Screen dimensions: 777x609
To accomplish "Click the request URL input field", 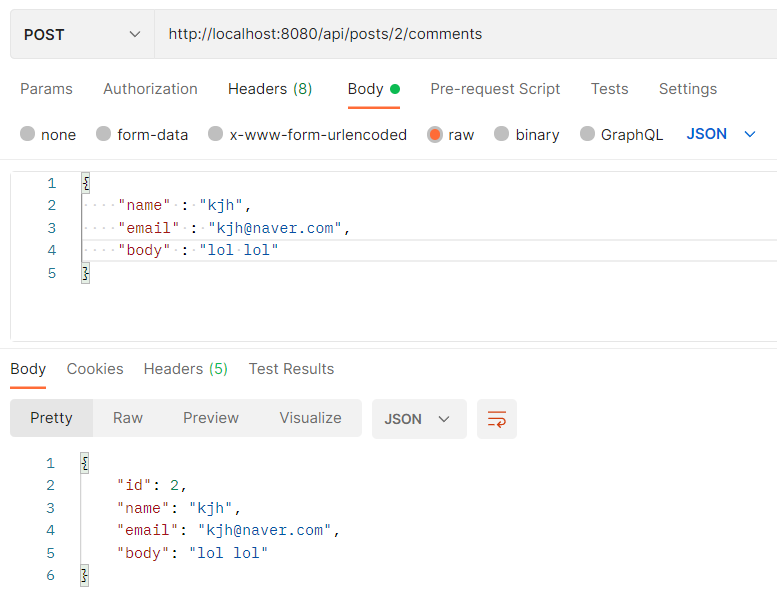I will (466, 34).
